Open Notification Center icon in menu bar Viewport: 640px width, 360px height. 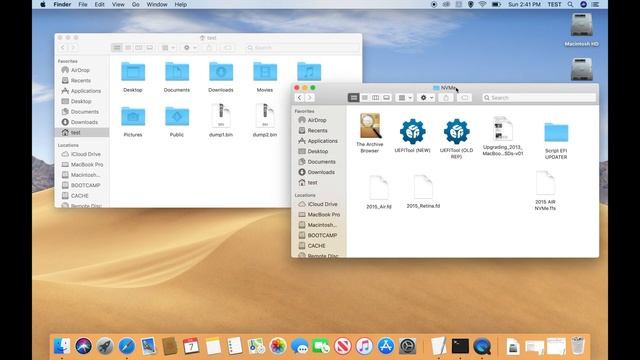tap(596, 4)
